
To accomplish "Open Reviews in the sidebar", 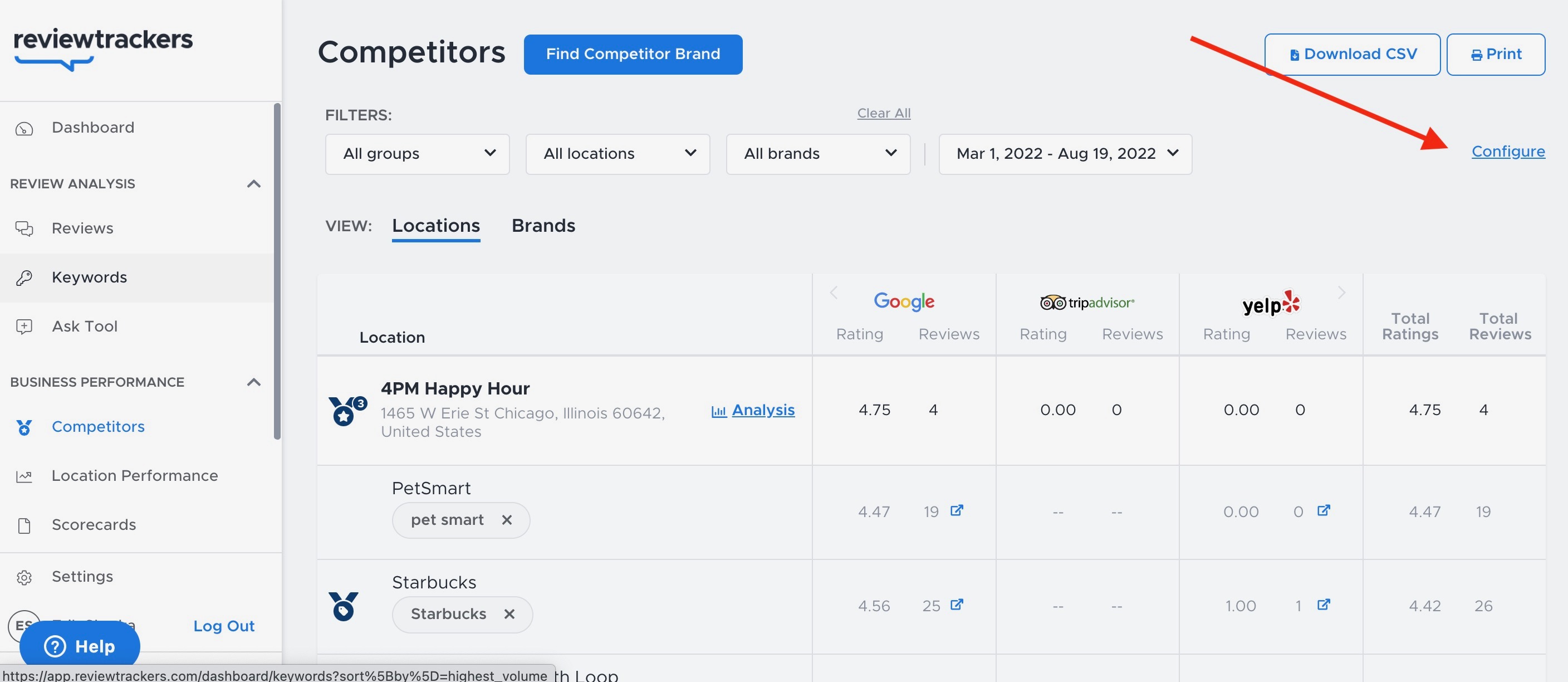I will pos(82,228).
